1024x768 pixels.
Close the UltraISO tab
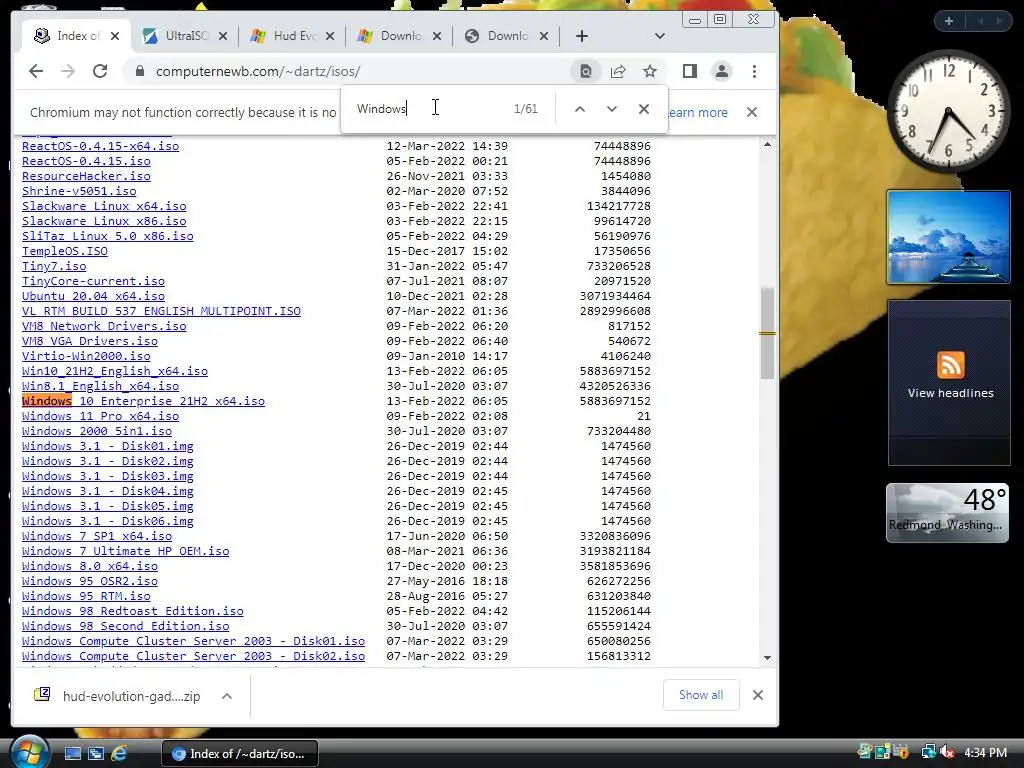[223, 36]
